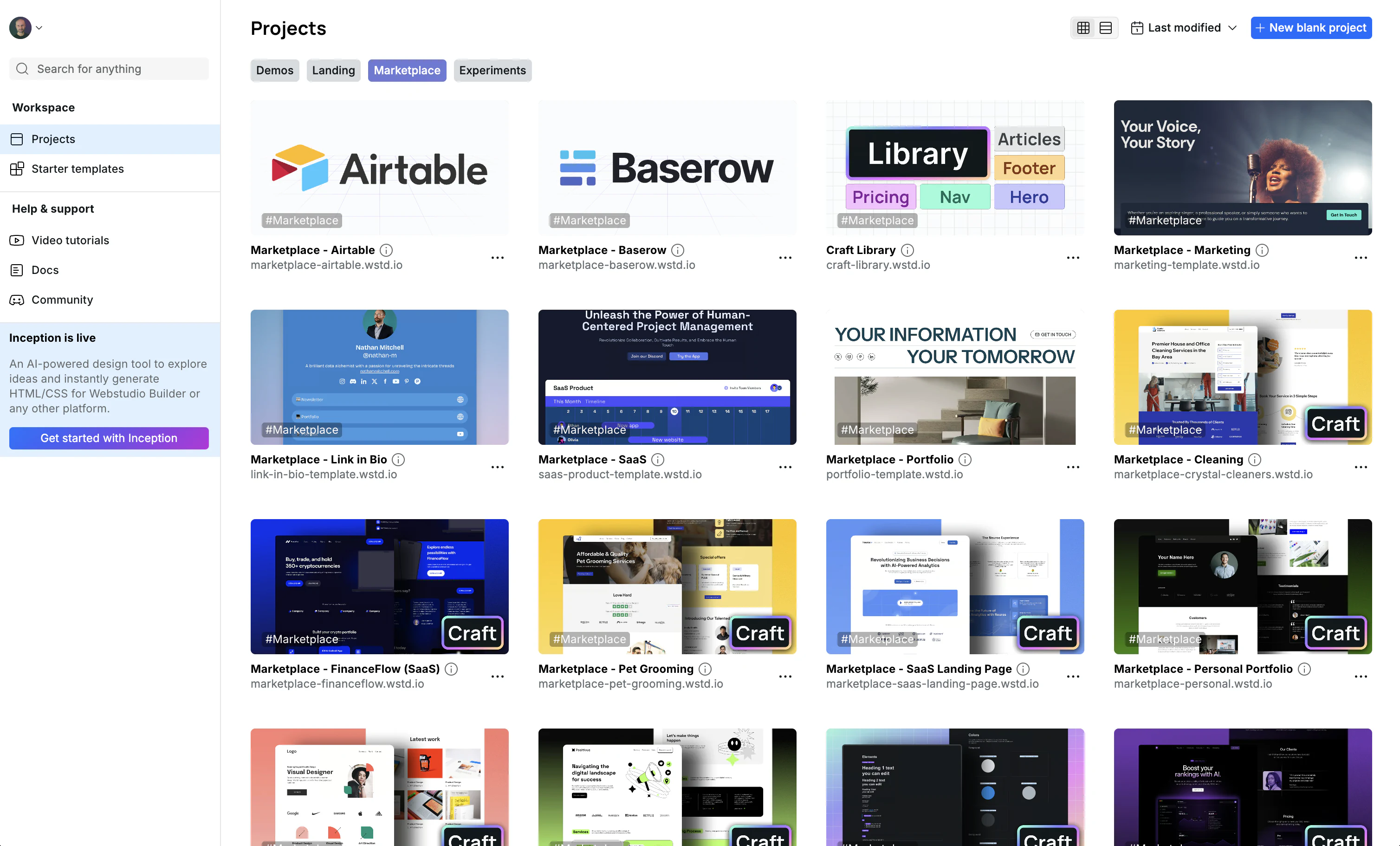Viewport: 1400px width, 846px height.
Task: Open the Last modified sort dropdown
Action: pos(1184,28)
